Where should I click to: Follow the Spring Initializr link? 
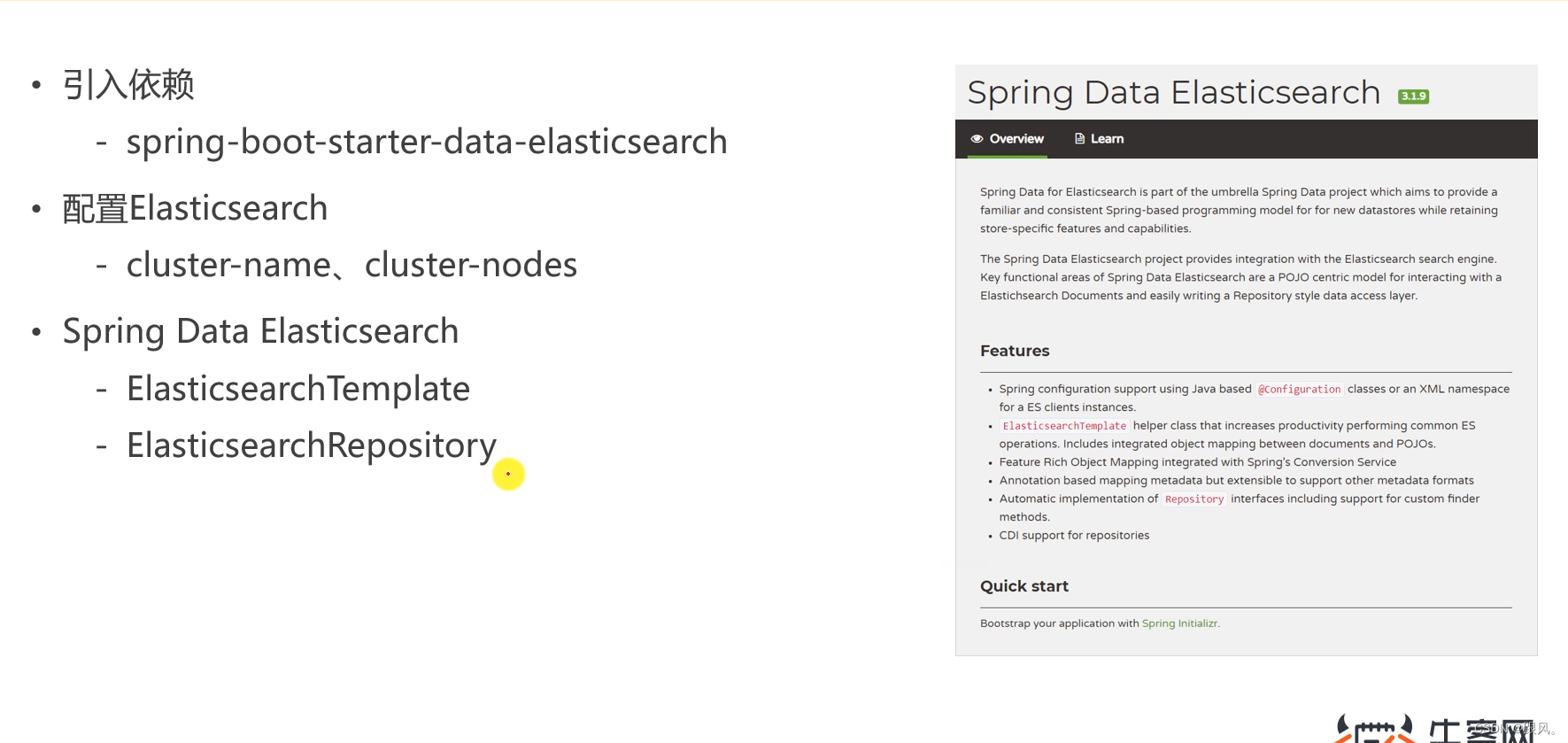click(1179, 623)
